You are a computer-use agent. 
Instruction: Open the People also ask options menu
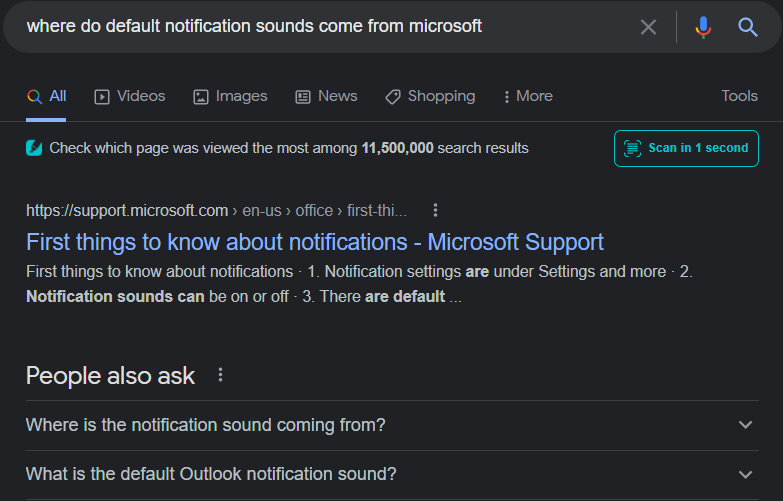[221, 375]
